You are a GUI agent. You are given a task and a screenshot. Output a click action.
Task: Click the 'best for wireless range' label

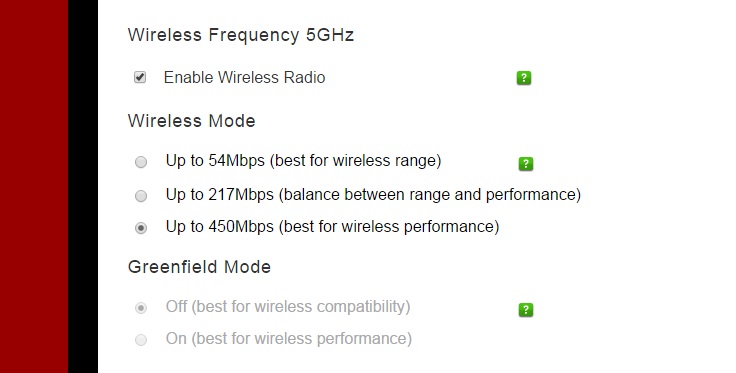tap(355, 161)
